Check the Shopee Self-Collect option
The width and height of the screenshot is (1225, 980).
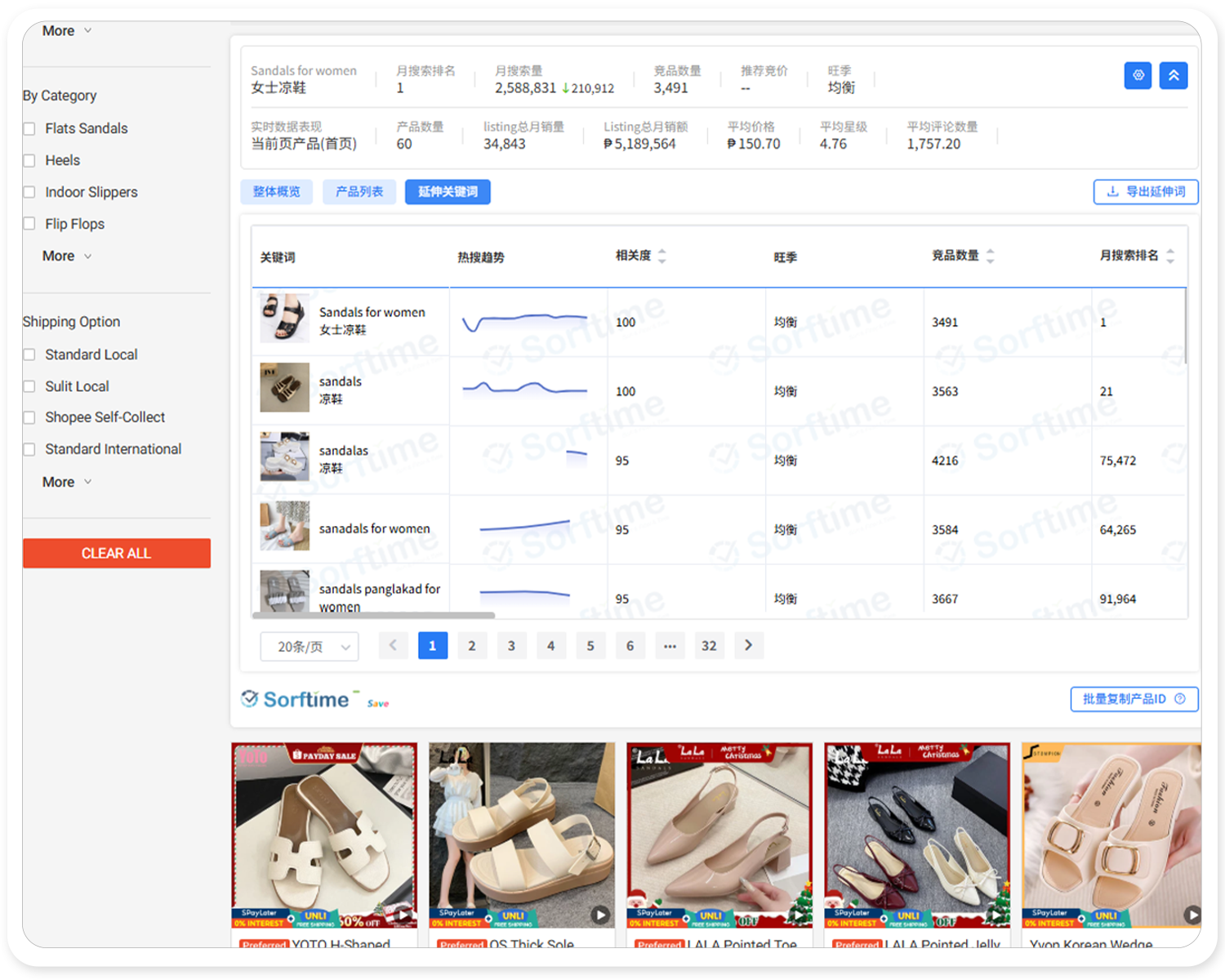click(29, 417)
